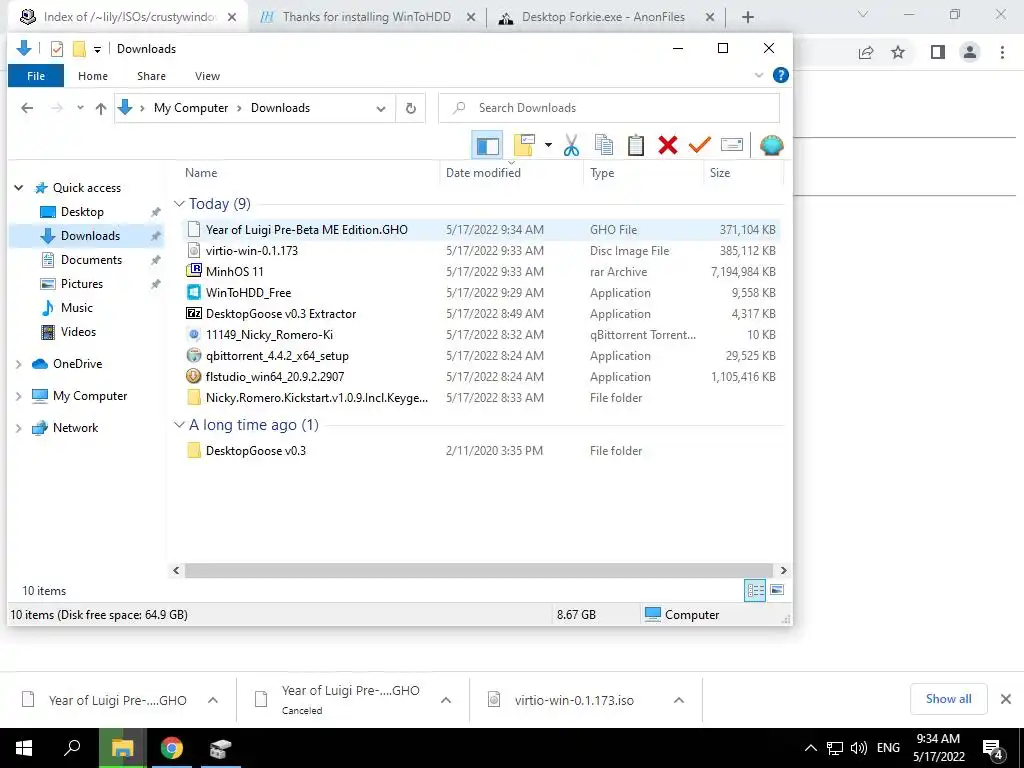Click the orange checkmark properties icon
Image resolution: width=1024 pixels, height=768 pixels.
click(699, 145)
